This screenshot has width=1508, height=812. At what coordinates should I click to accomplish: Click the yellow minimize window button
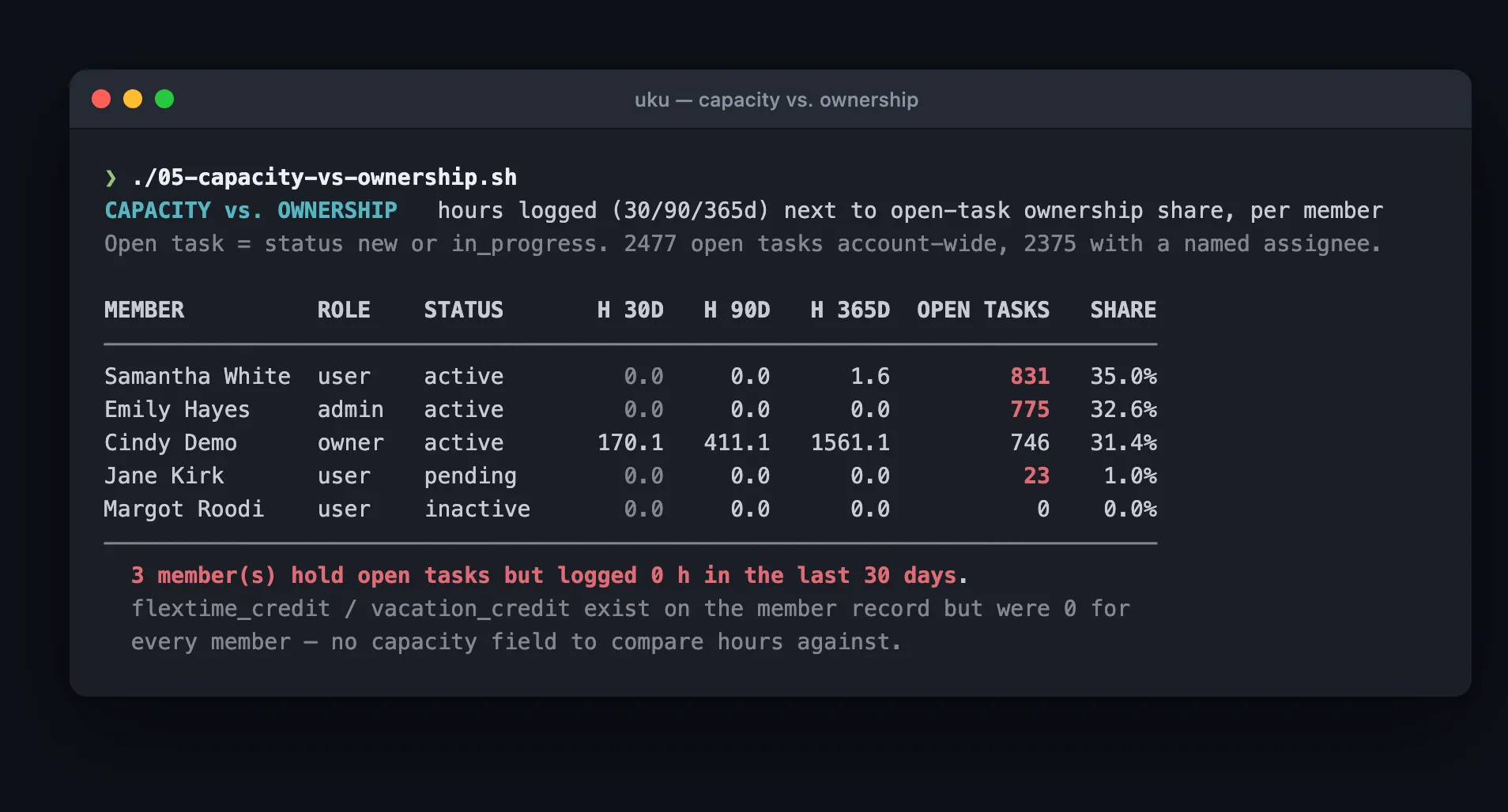(x=133, y=99)
